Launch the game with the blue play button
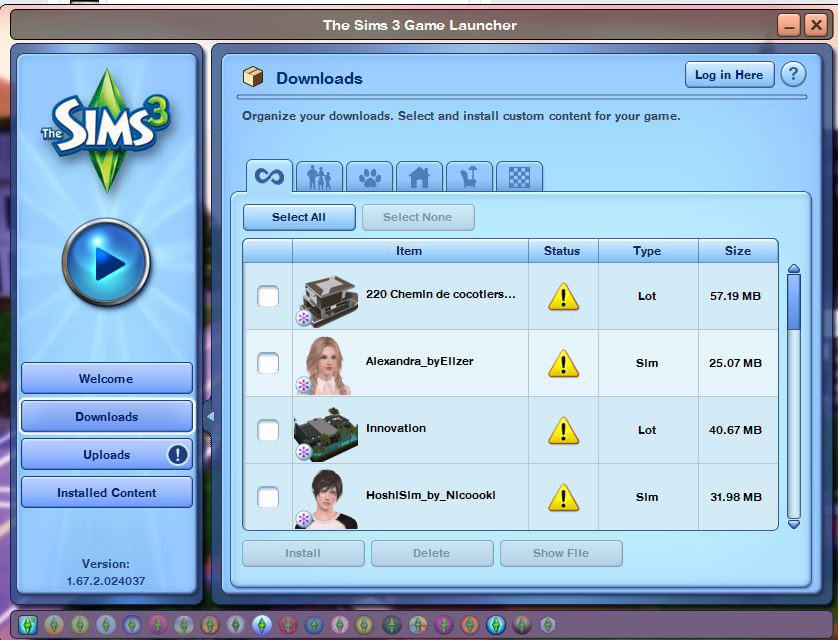Screen dimensions: 838x640 (x=106, y=262)
